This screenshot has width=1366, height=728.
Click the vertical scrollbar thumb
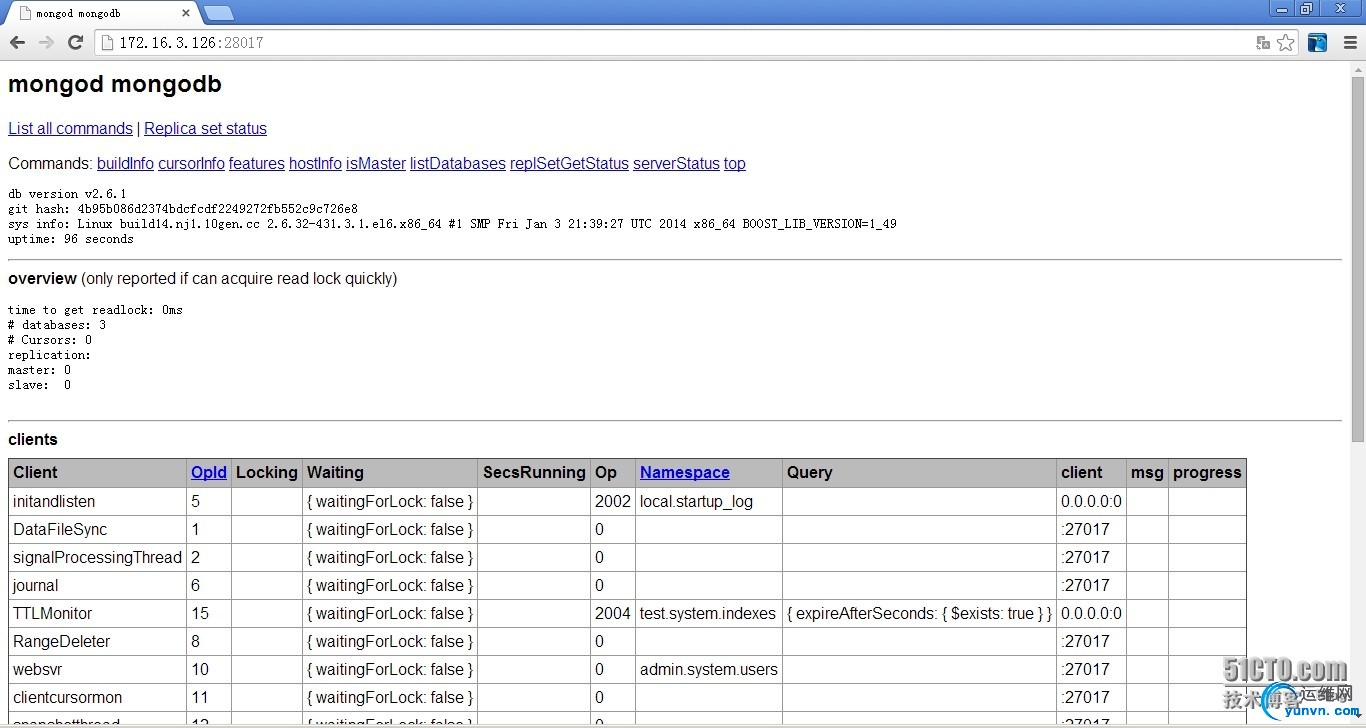(x=1357, y=257)
